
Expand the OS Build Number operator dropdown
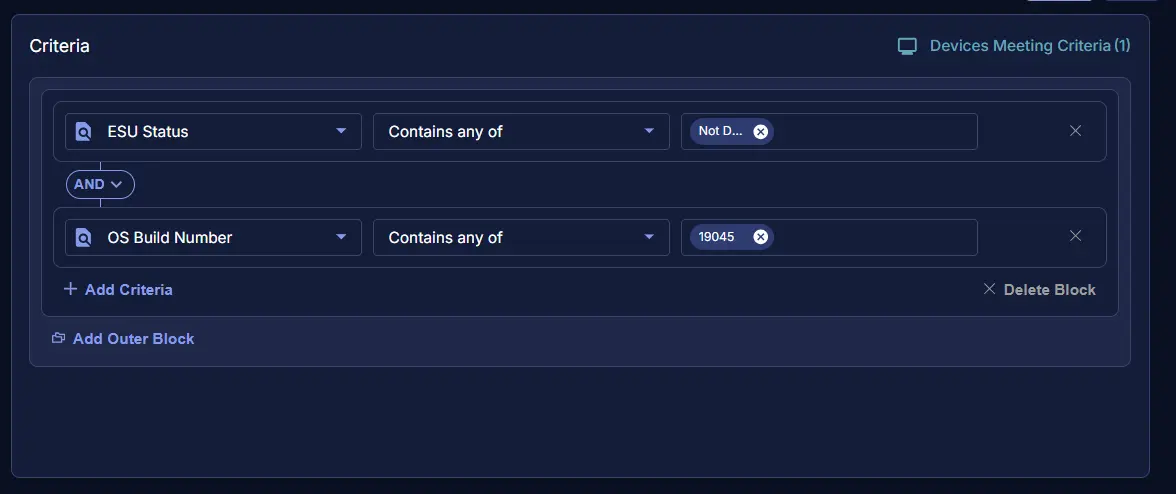coord(649,237)
